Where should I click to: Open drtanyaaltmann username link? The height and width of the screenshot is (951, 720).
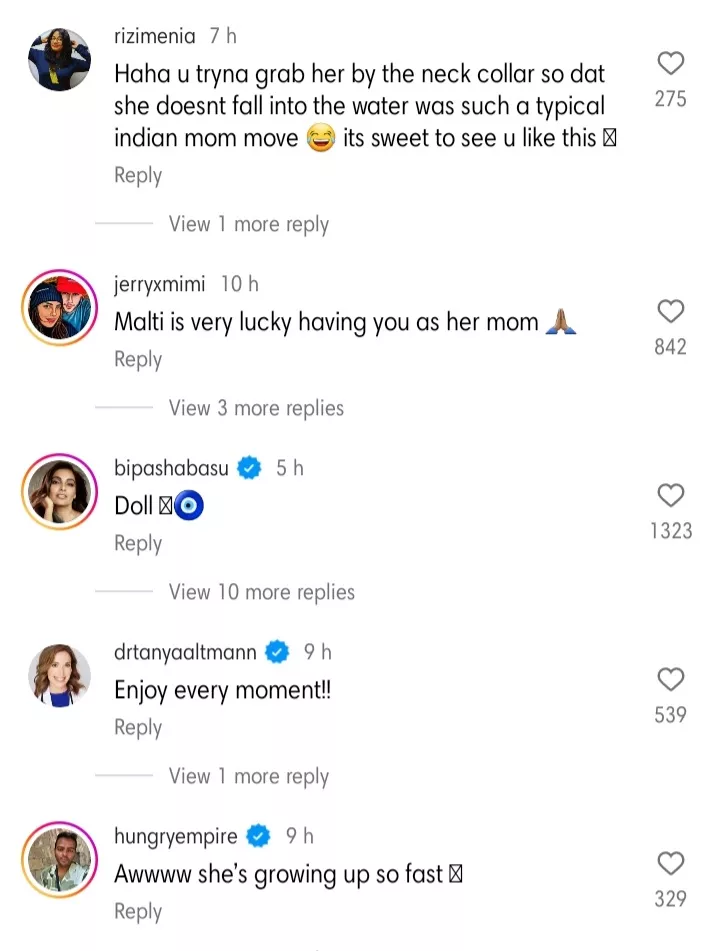click(185, 652)
